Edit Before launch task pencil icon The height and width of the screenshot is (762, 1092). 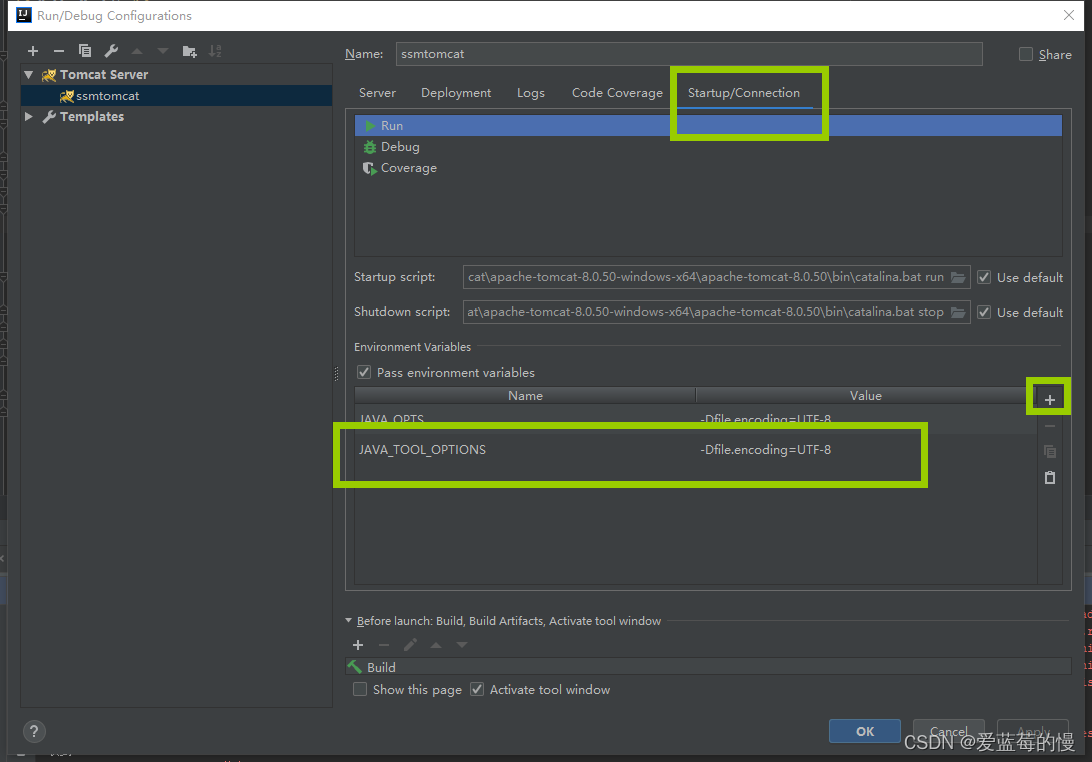pos(410,645)
